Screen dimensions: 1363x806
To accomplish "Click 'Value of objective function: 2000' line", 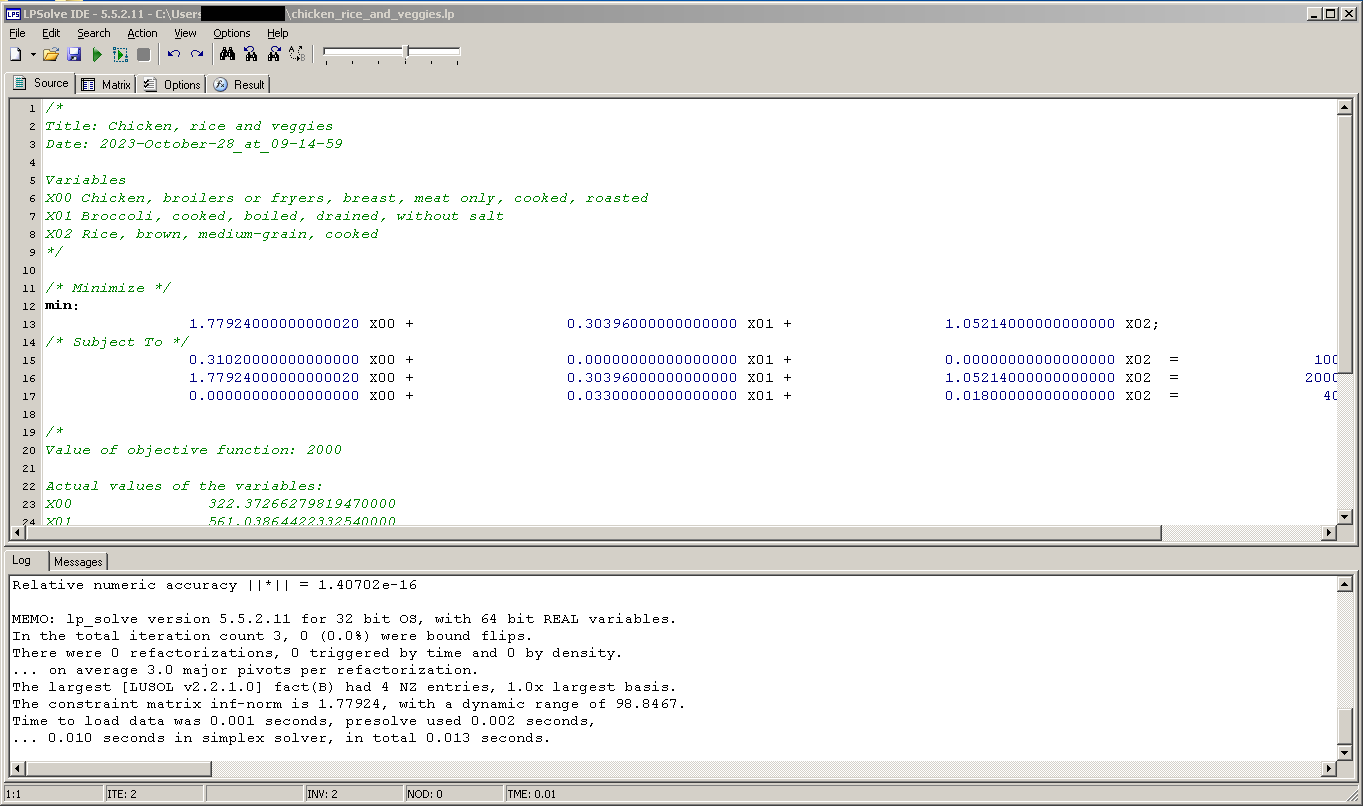I will pos(194,450).
